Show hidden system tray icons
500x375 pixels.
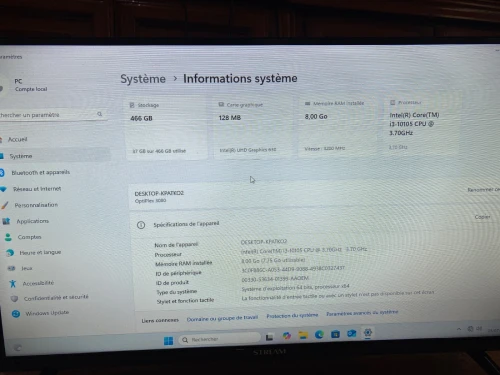pyautogui.click(x=459, y=329)
